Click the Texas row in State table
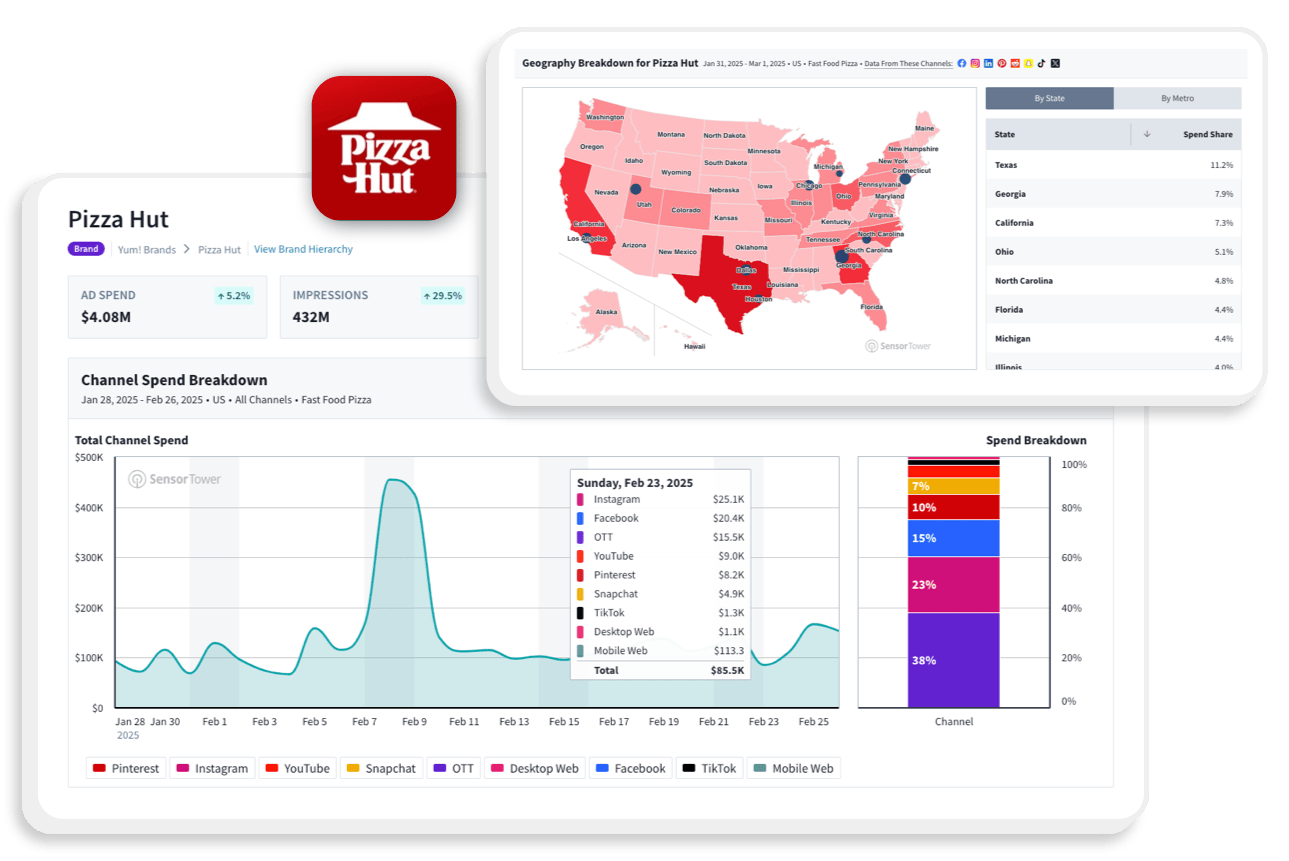The height and width of the screenshot is (861, 1289). pos(1113,165)
